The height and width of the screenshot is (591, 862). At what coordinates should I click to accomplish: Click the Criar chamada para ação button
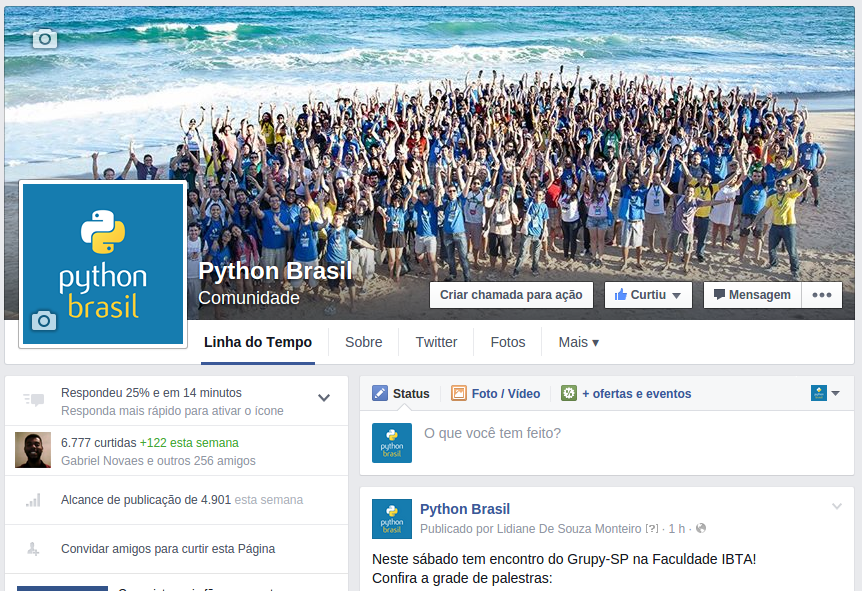511,295
